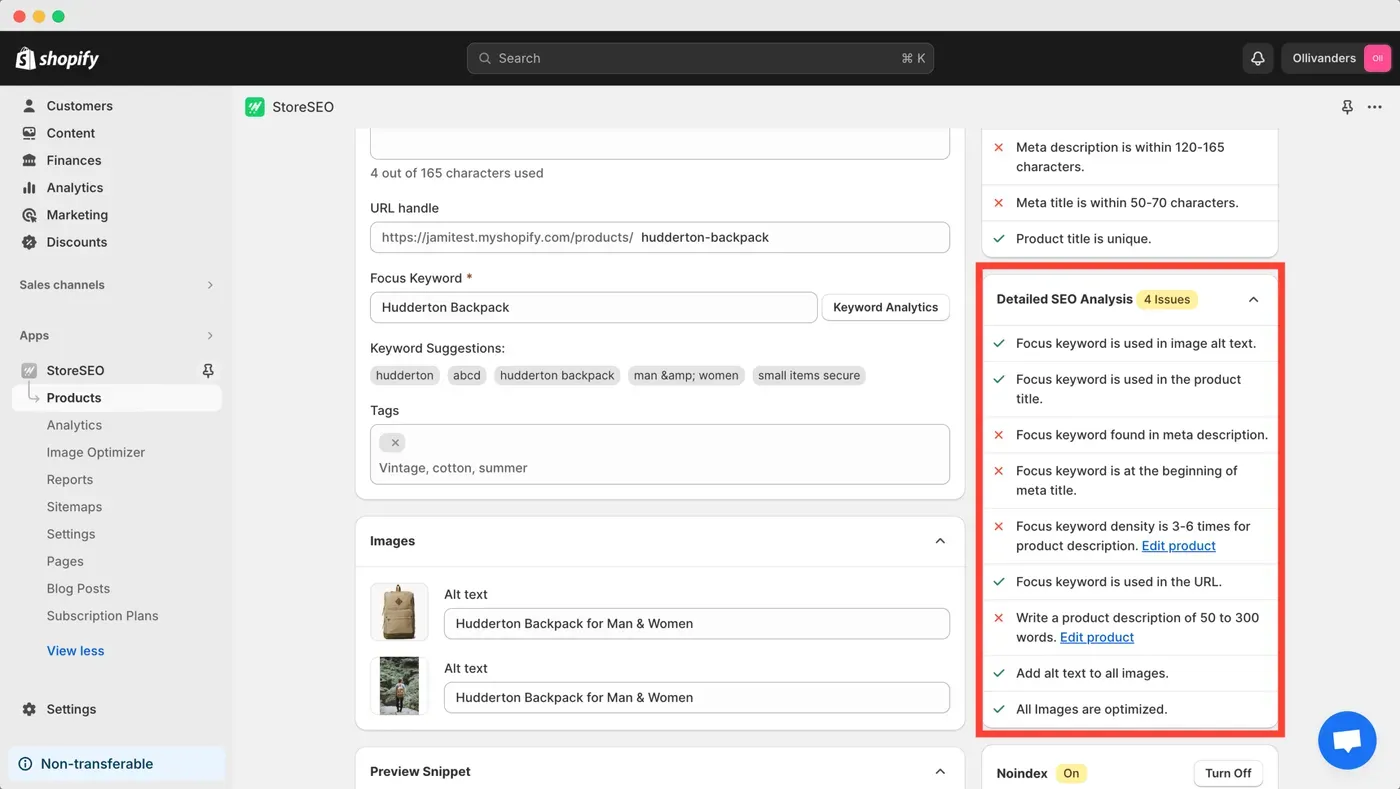Screen dimensions: 1400x789
Task: Select 'small items secure' keyword suggestion
Action: [x=809, y=376]
